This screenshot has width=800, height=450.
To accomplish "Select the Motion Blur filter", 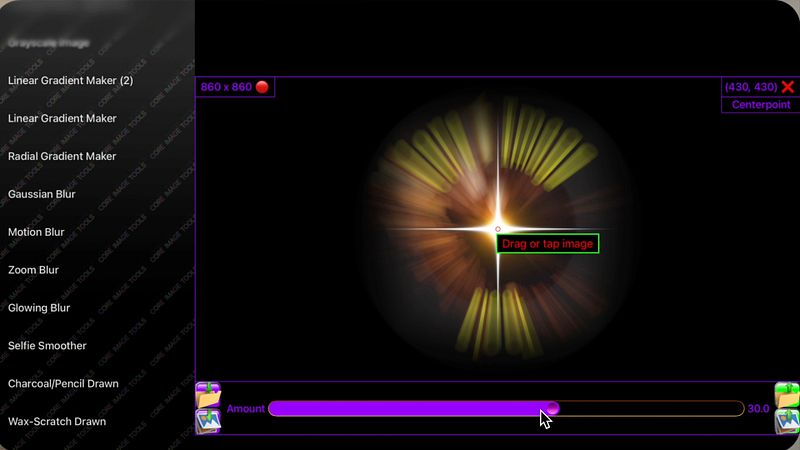I will click(x=36, y=232).
